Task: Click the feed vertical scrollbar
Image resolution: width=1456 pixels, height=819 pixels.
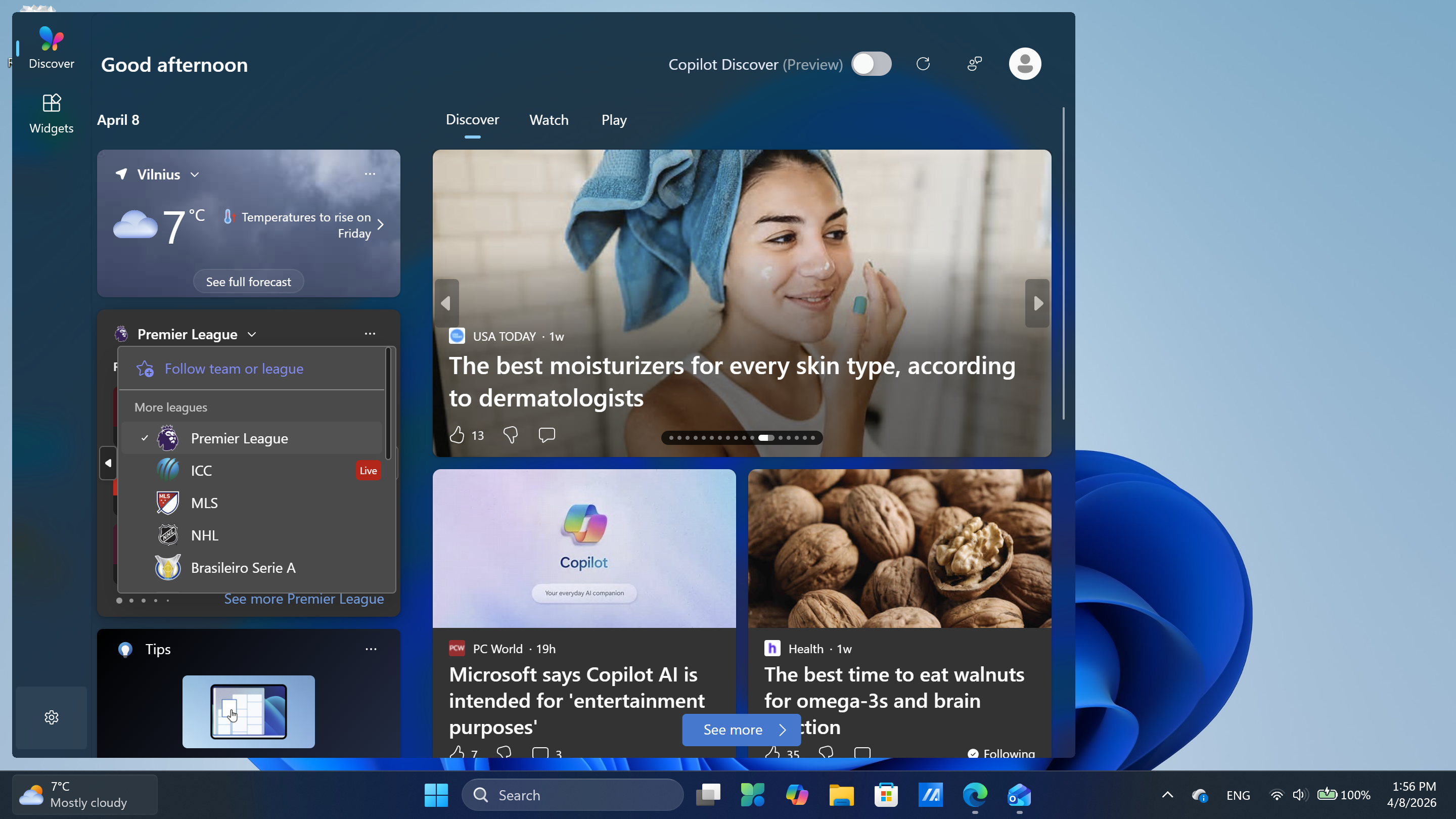Action: [1063, 263]
